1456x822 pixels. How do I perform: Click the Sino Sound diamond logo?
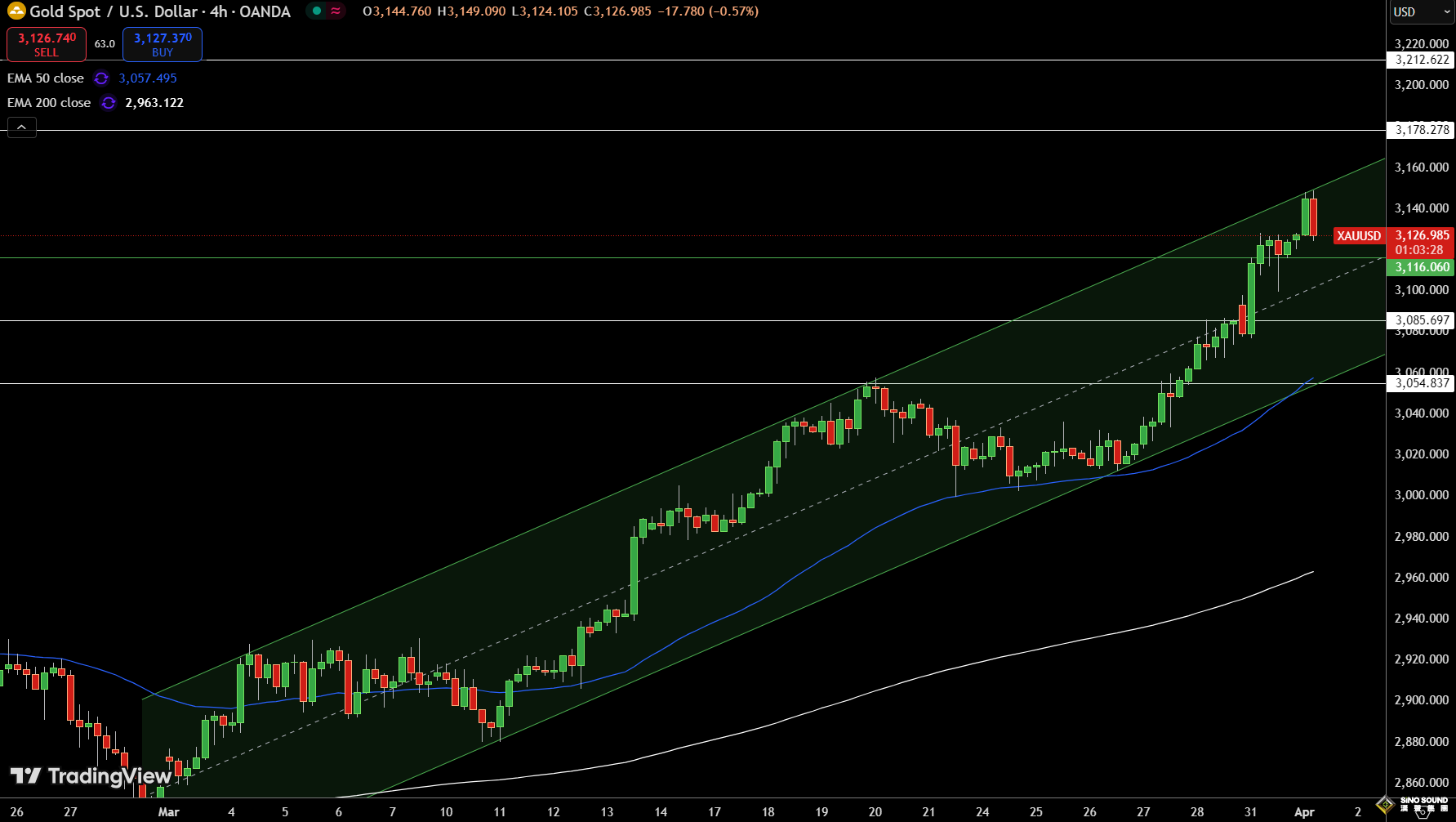[1385, 805]
